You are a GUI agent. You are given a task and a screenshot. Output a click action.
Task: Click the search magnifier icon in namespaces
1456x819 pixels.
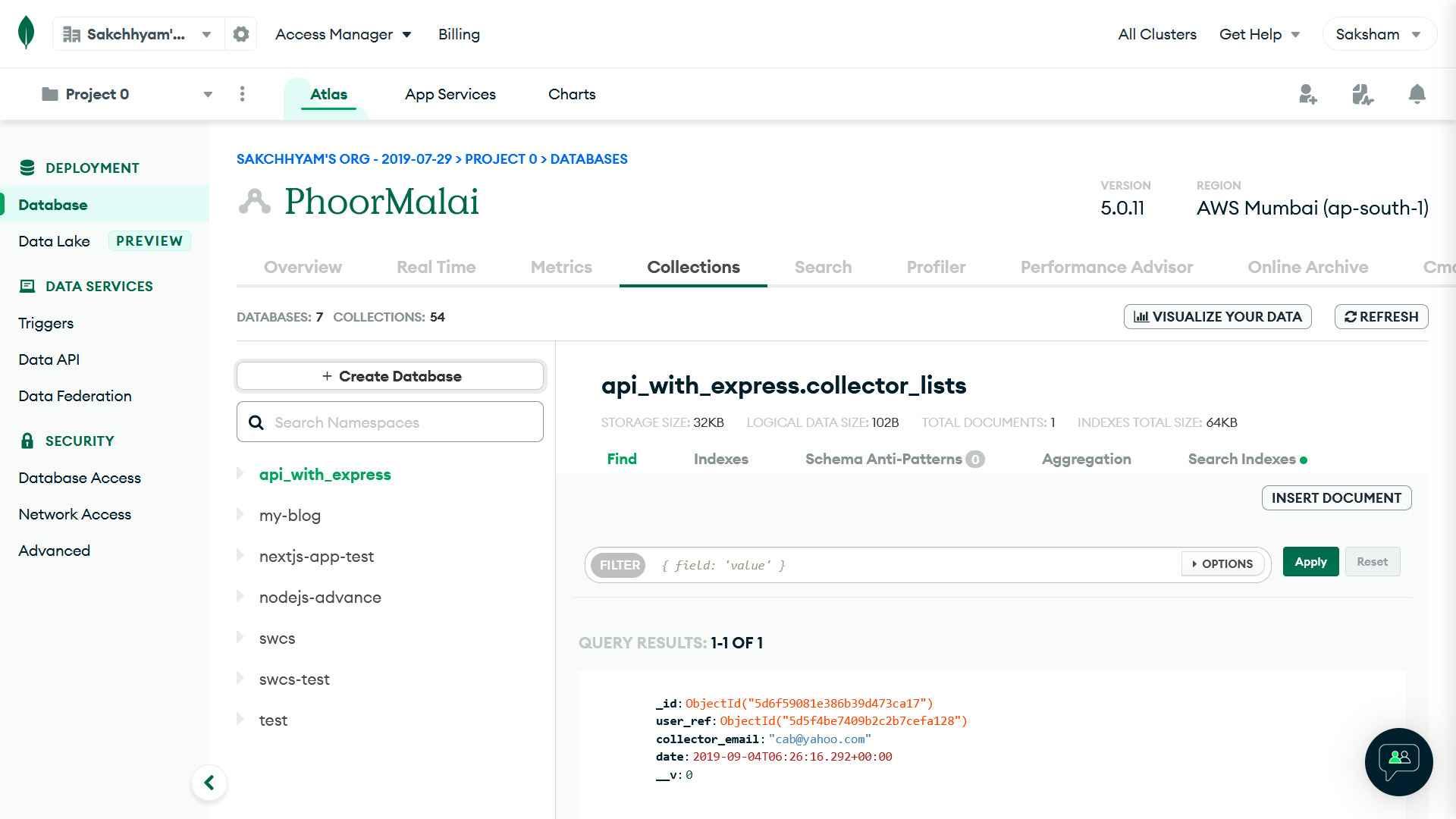[256, 422]
